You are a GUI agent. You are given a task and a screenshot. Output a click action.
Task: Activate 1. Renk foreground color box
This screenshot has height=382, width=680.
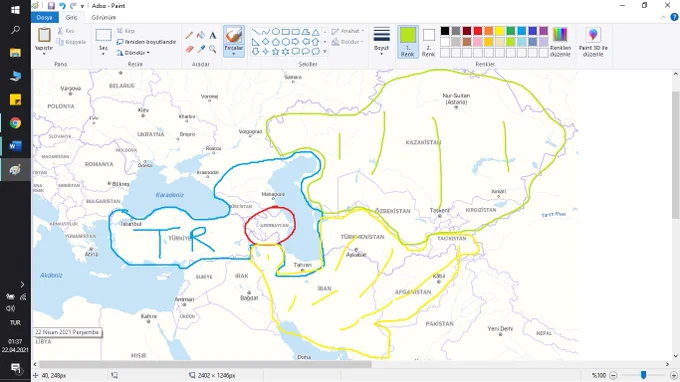click(x=408, y=42)
